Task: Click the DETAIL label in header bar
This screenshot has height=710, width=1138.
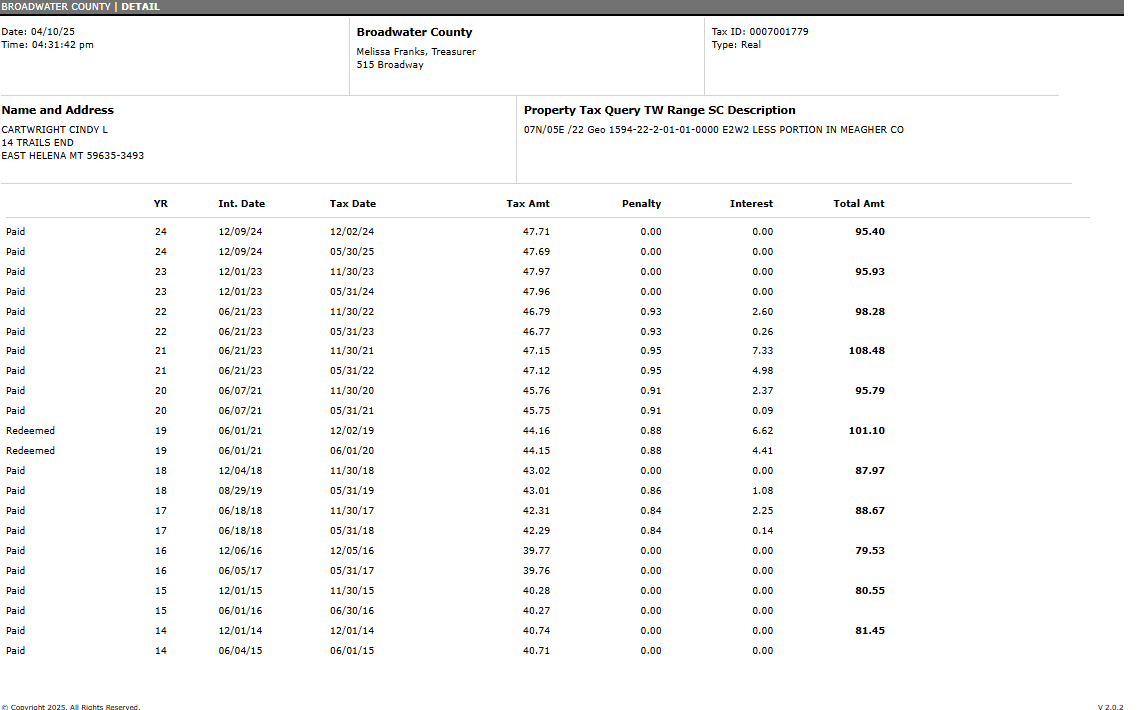Action: [140, 7]
